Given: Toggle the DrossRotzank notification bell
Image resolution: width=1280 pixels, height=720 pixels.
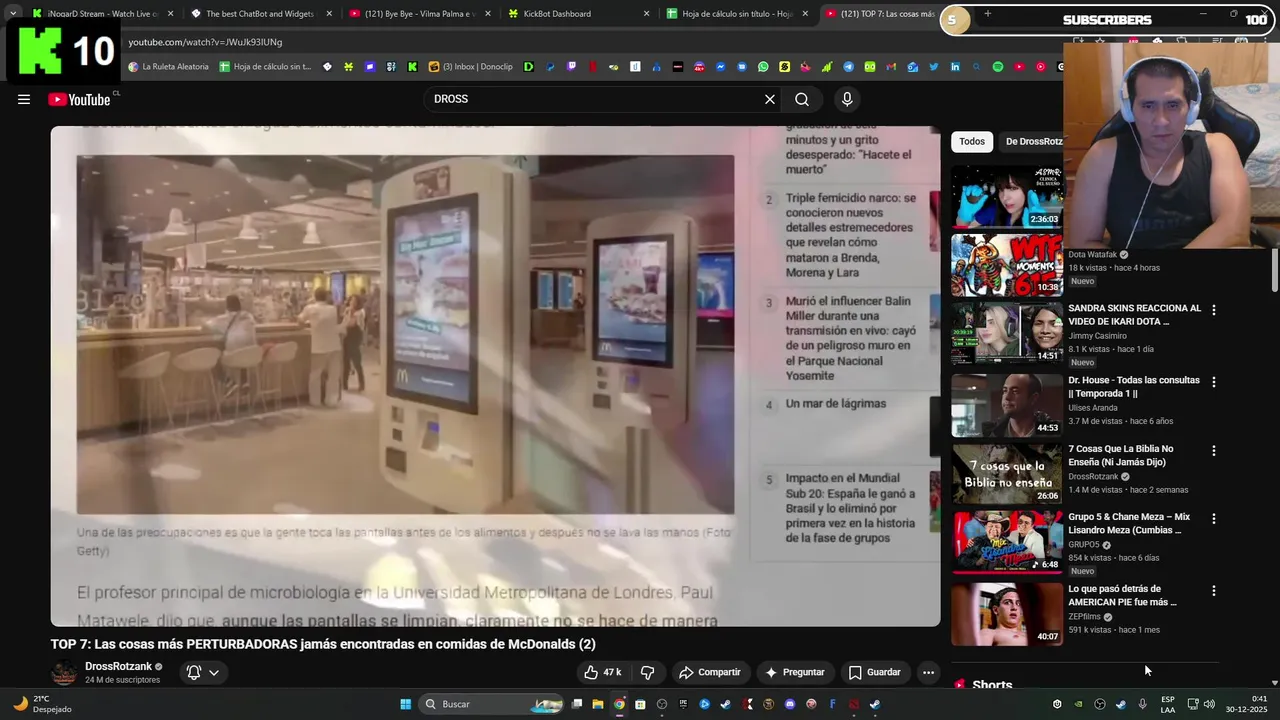Looking at the screenshot, I should 194,672.
